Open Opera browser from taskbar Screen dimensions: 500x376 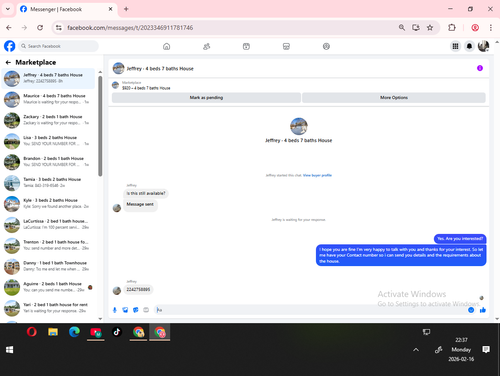click(x=32, y=332)
